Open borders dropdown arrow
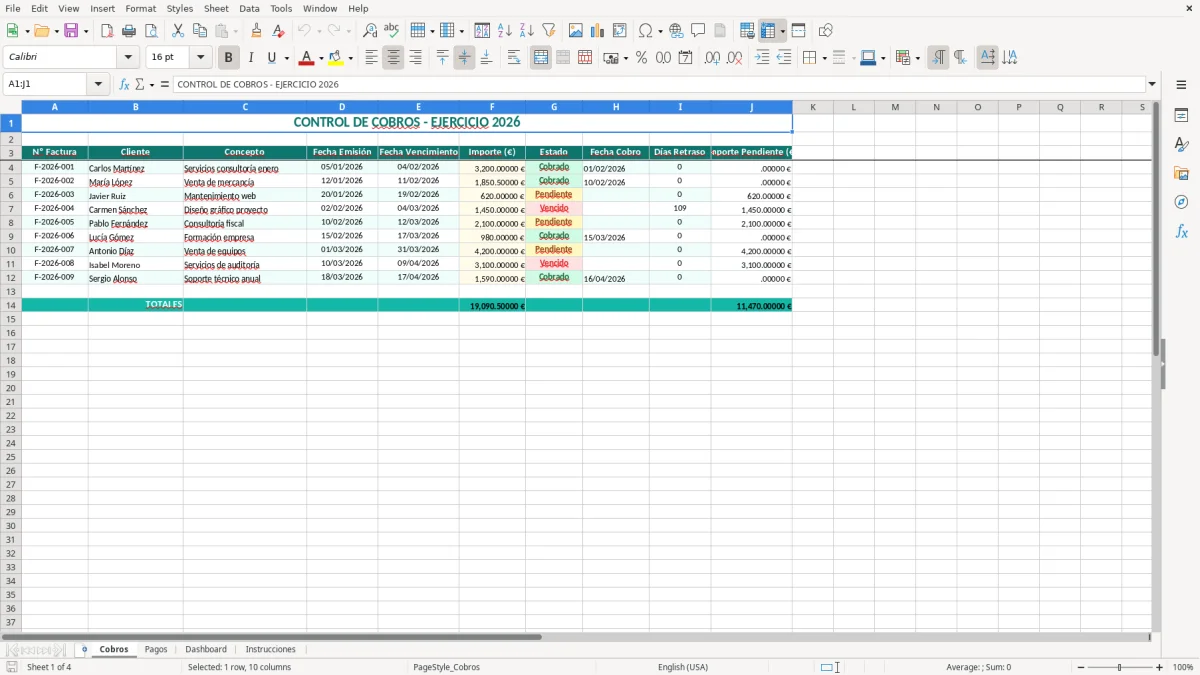This screenshot has width=1200, height=675. pos(823,58)
